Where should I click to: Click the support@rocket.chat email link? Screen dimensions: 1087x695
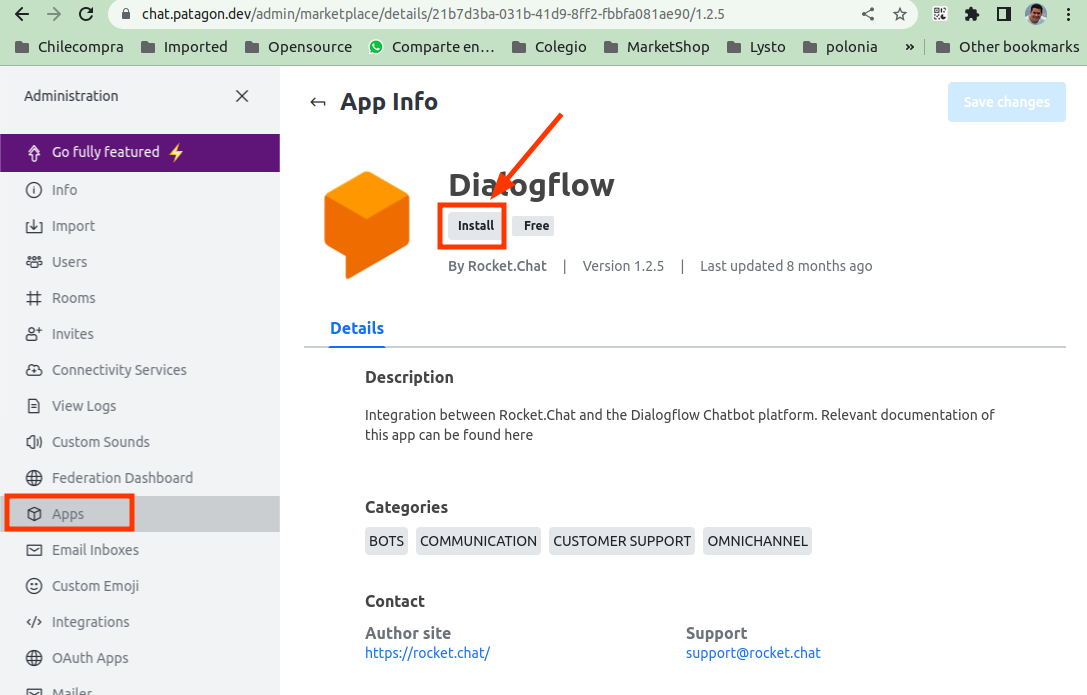click(x=753, y=653)
